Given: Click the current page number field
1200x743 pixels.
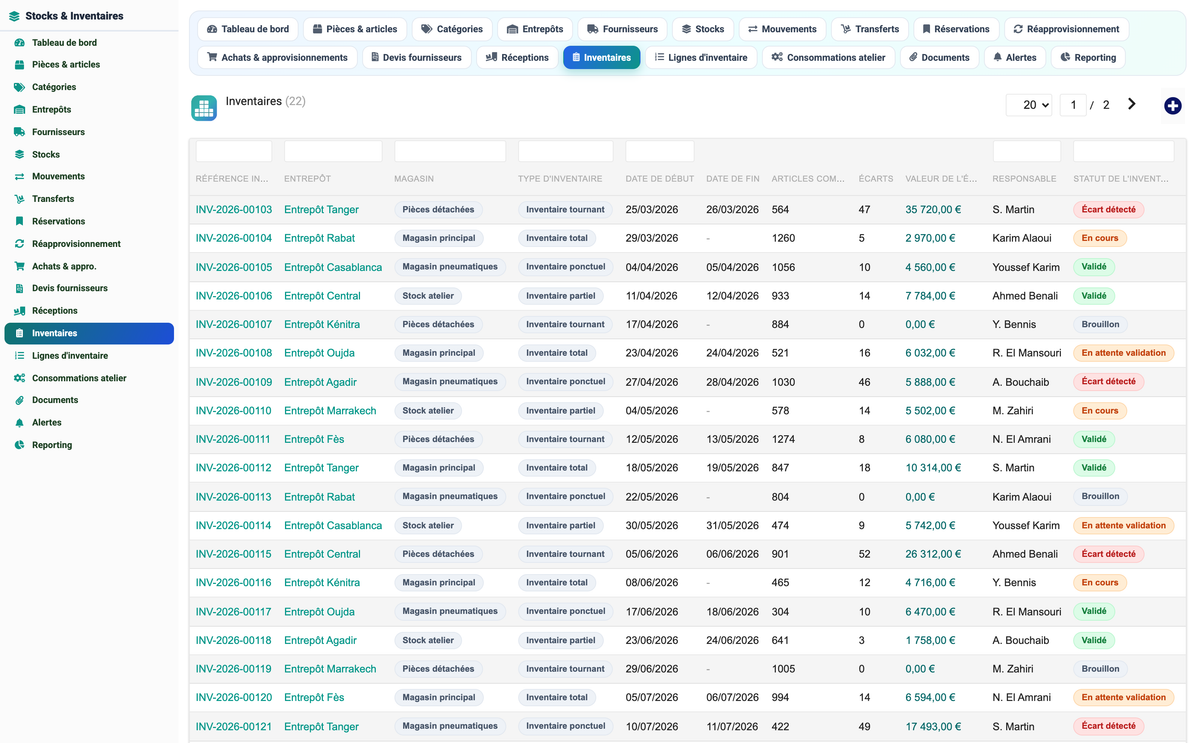Looking at the screenshot, I should tap(1073, 105).
